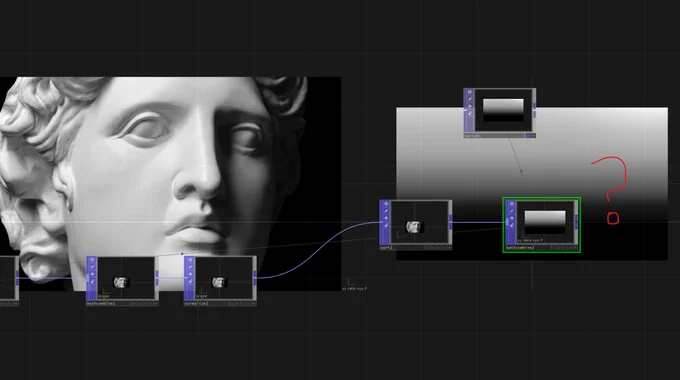Select the mathcombine2 node name label
Image resolution: width=680 pixels, height=380 pixels.
(x=520, y=248)
